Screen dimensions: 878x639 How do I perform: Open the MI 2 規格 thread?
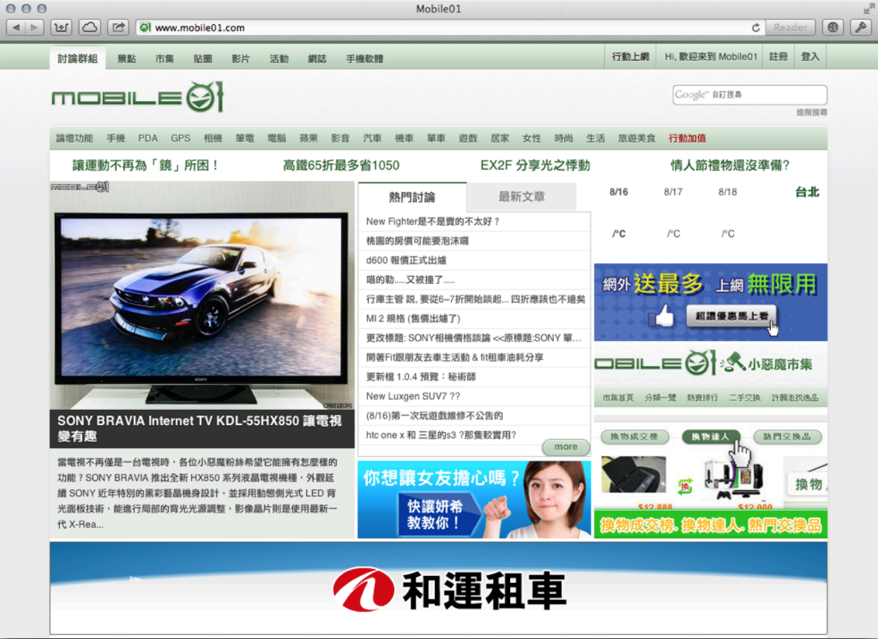pyautogui.click(x=413, y=318)
